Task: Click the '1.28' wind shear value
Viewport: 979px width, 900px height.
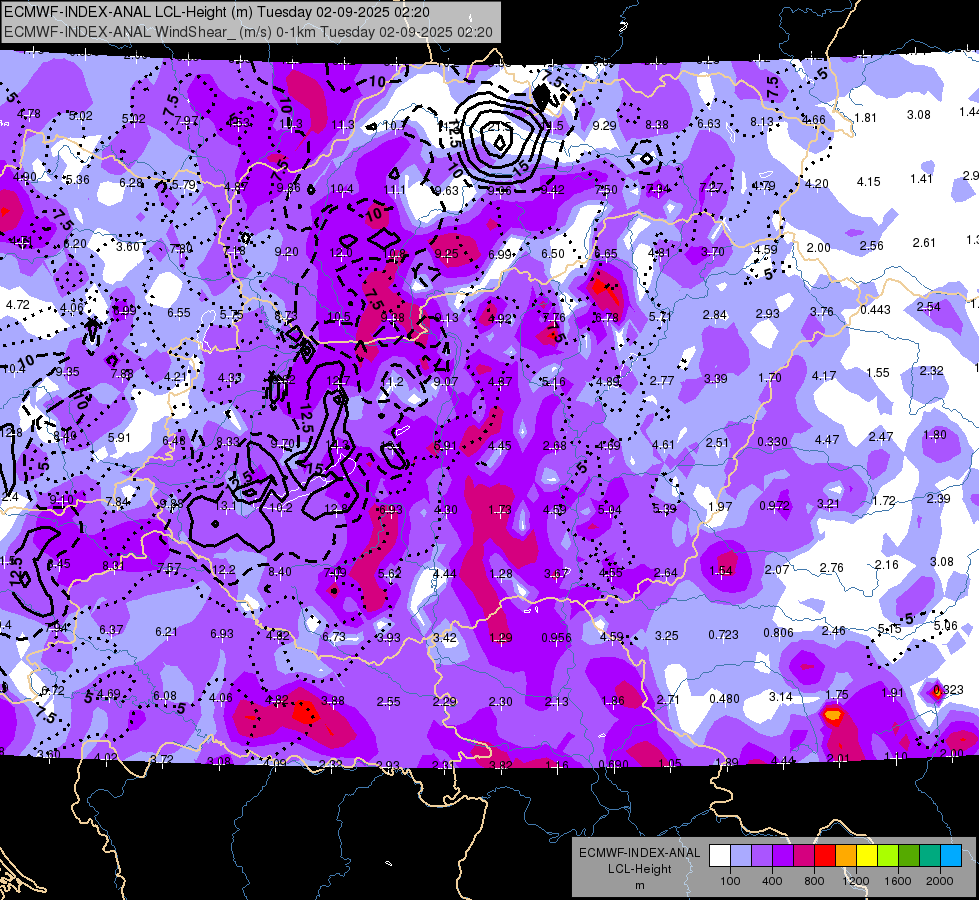Action: (x=501, y=573)
